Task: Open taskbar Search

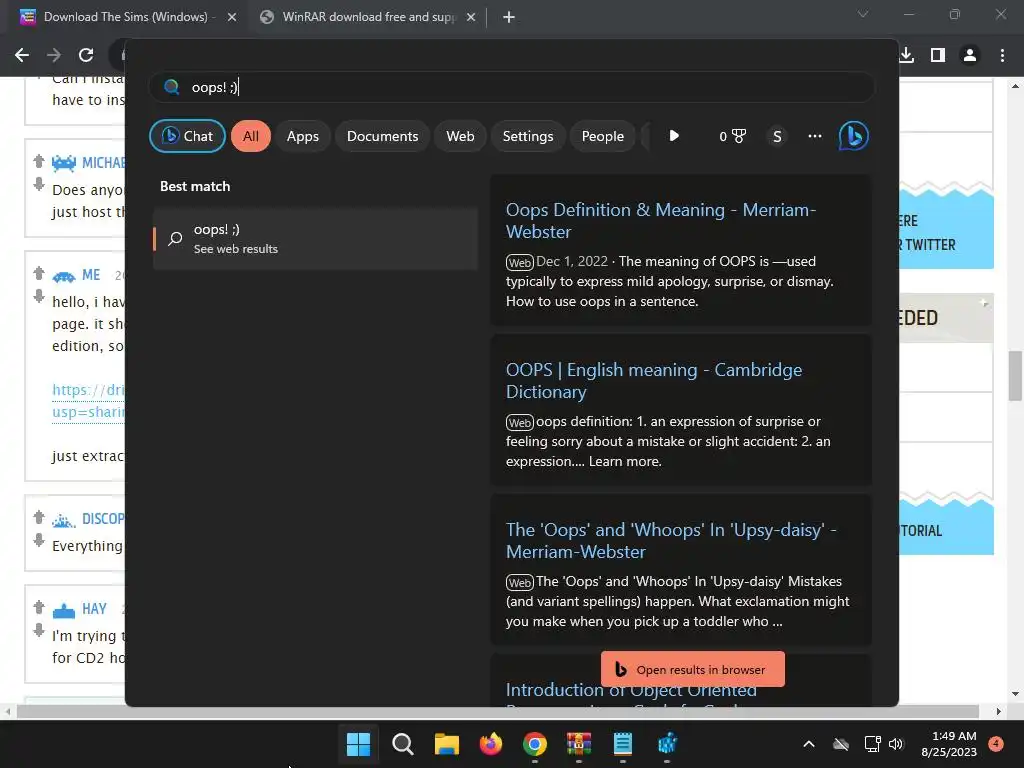Action: coord(402,744)
